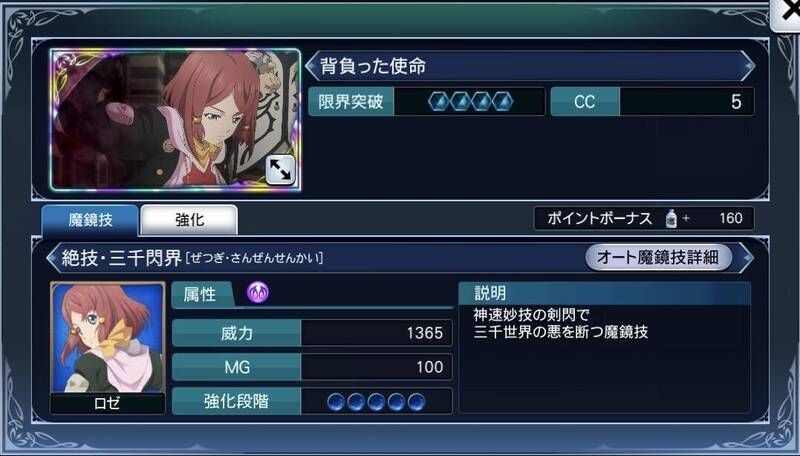The height and width of the screenshot is (456, 800).
Task: Switch to the 魔鏡技 tab
Action: 90,220
